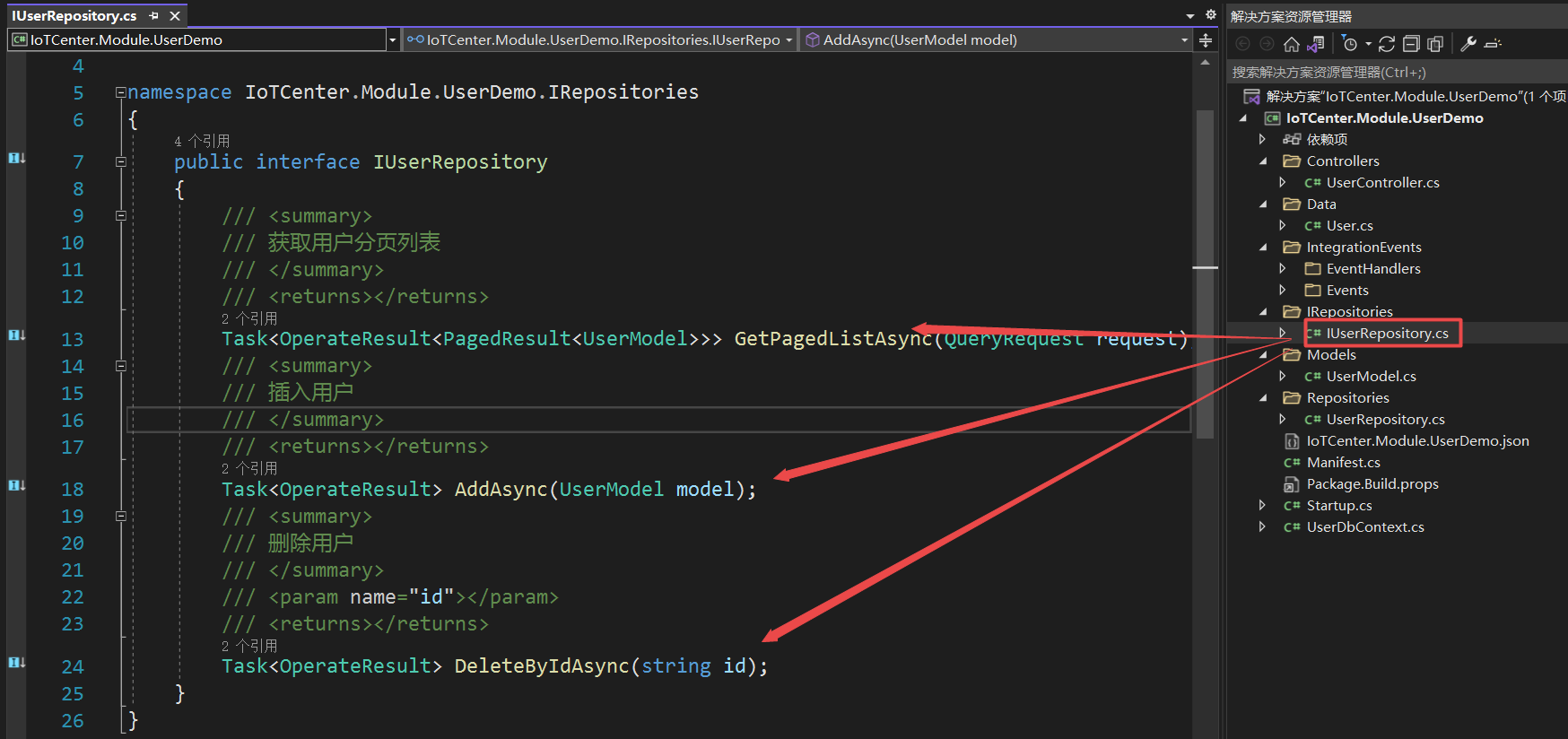This screenshot has width=1568, height=739.
Task: Click the Show All Files icon
Action: (x=1435, y=44)
